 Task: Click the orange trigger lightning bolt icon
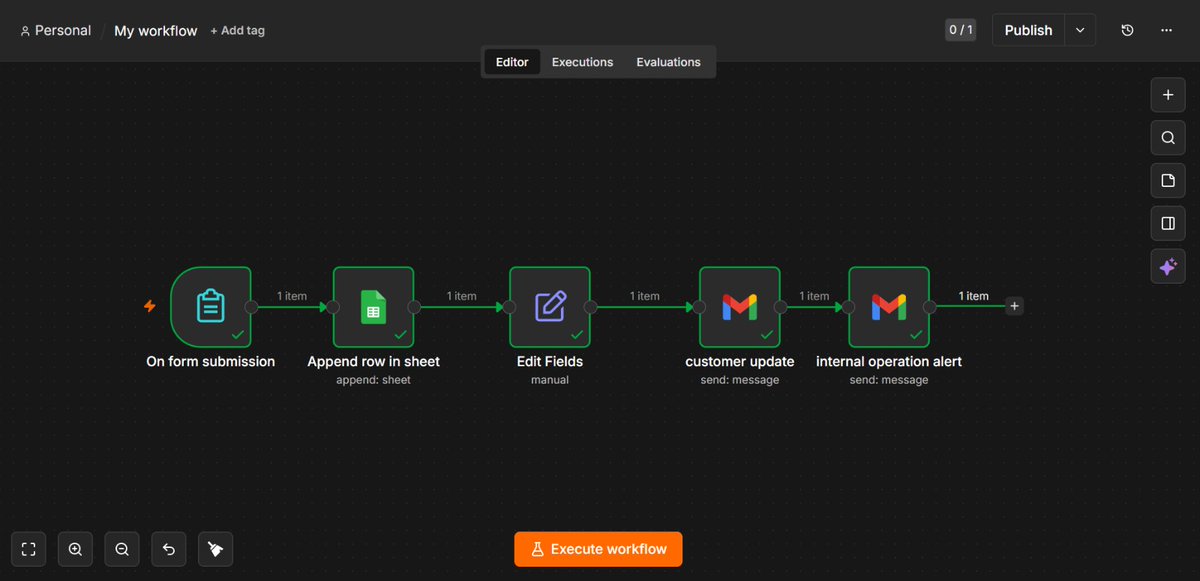click(150, 306)
